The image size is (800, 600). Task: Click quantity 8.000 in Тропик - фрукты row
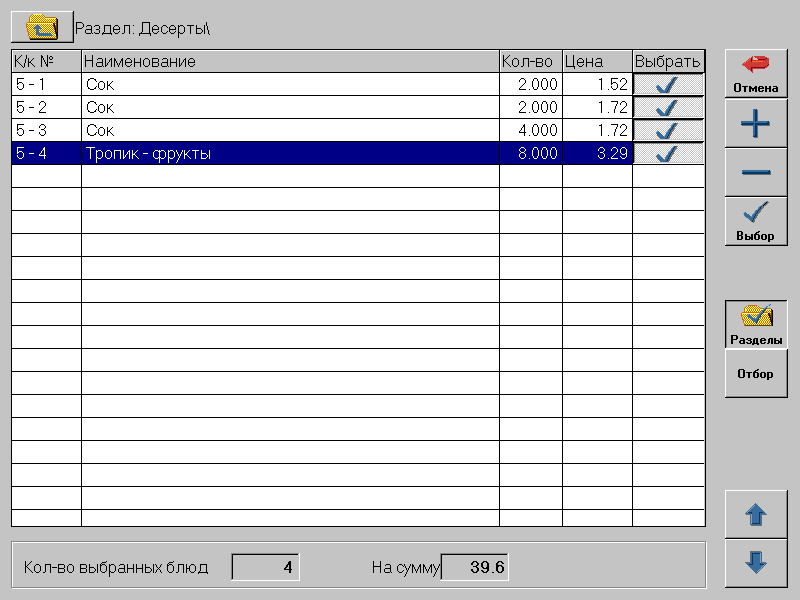[x=531, y=153]
